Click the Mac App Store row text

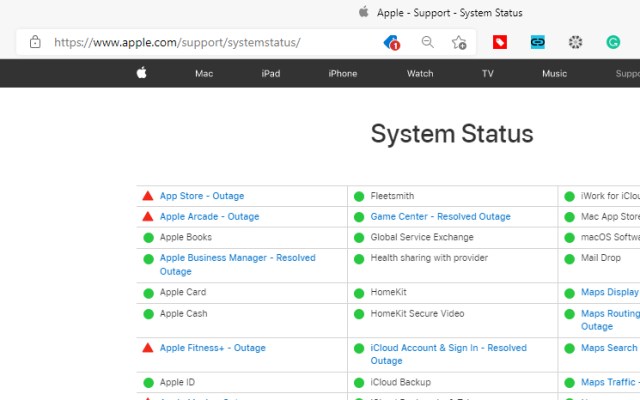[x=610, y=216]
